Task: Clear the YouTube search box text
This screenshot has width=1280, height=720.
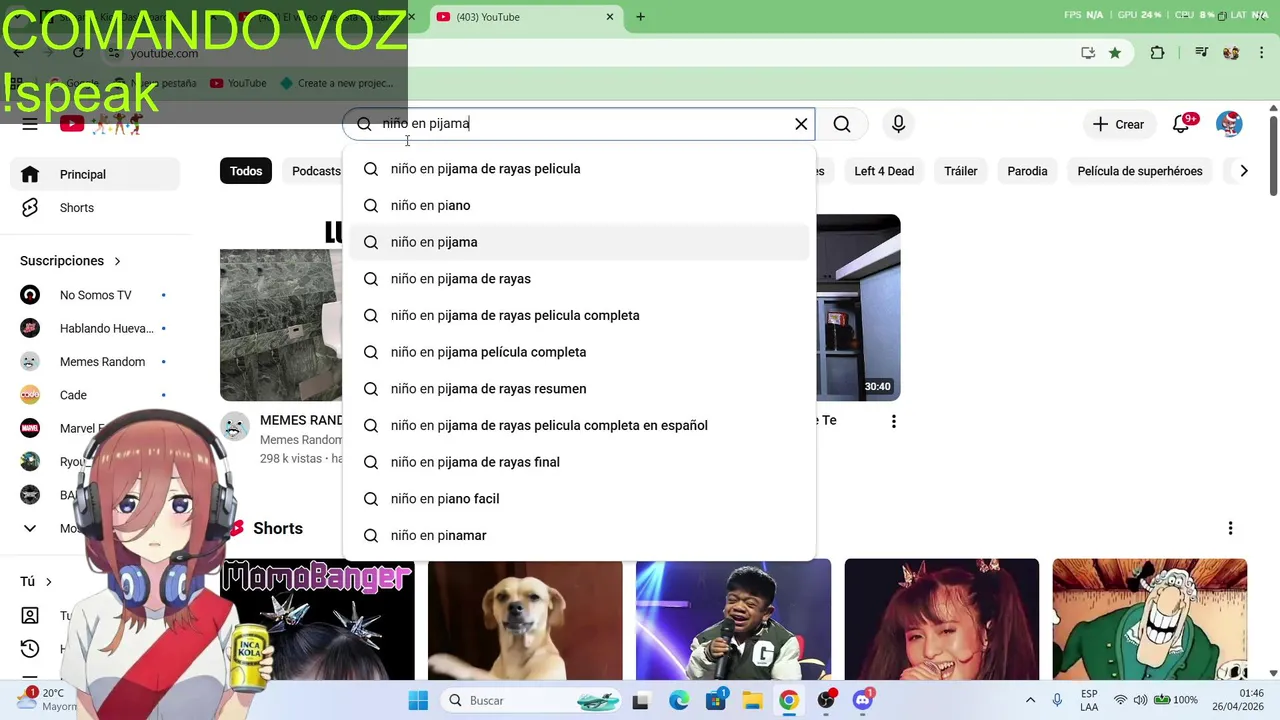Action: (x=801, y=124)
